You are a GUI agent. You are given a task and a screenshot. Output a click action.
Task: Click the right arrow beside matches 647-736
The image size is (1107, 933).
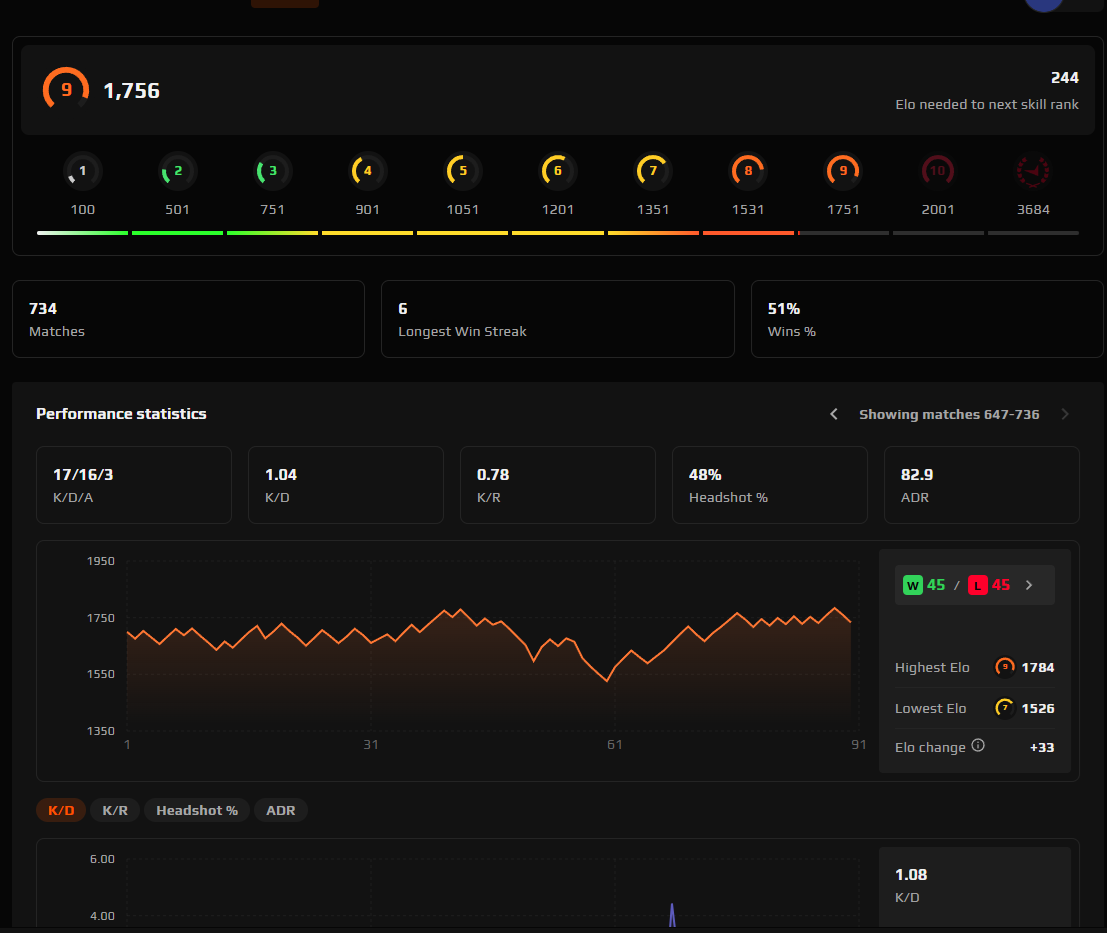[1064, 413]
